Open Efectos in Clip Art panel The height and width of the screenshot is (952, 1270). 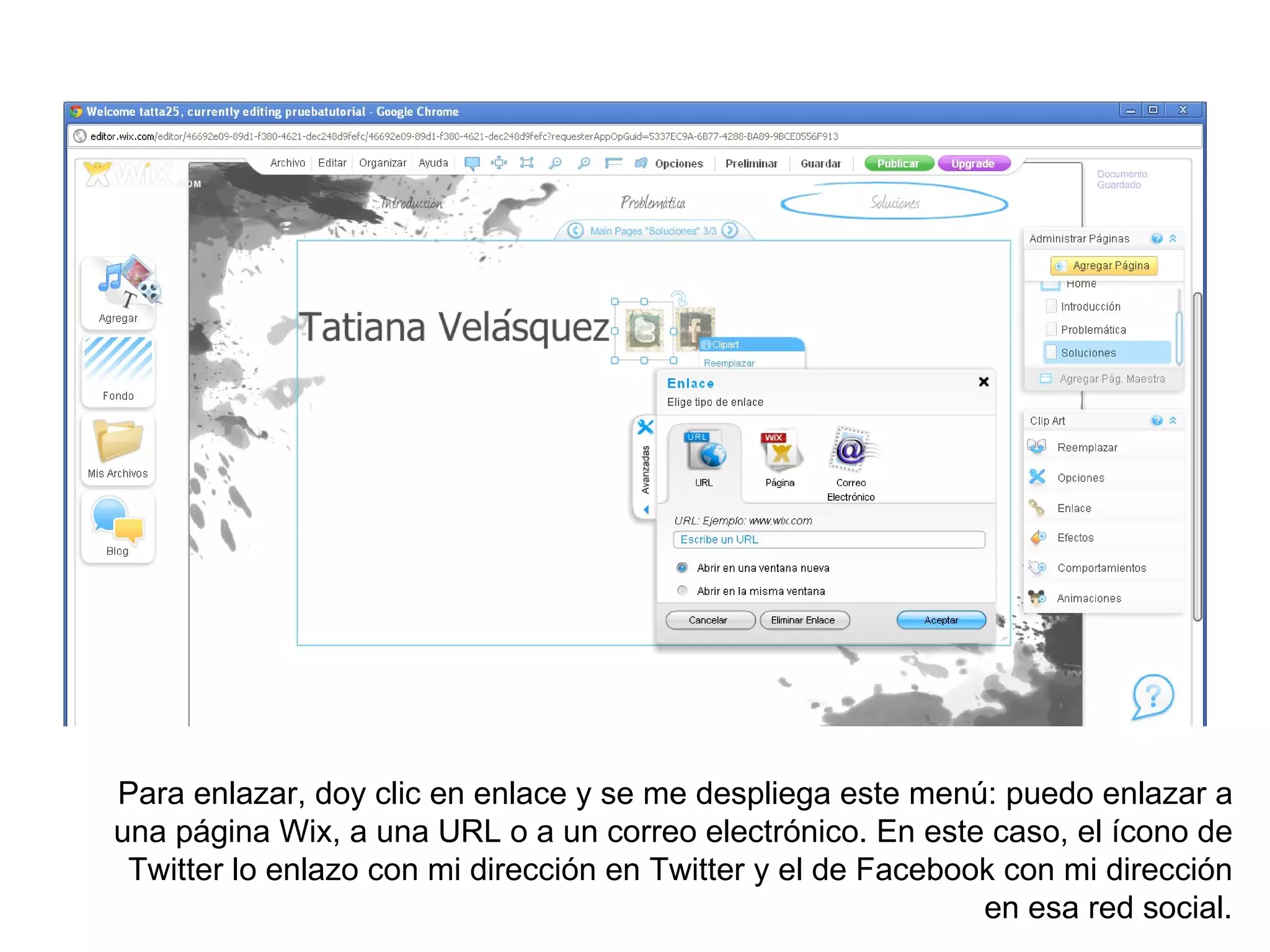[1104, 538]
